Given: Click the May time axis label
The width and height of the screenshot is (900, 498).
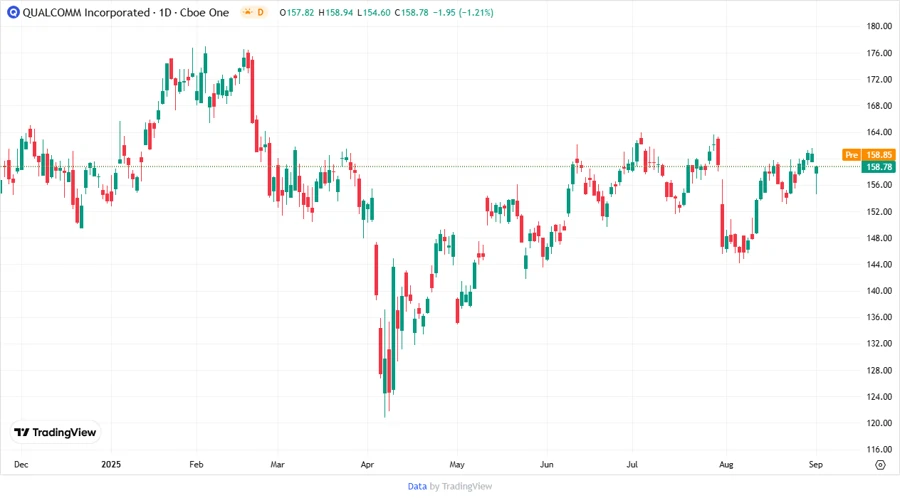Looking at the screenshot, I should click(457, 464).
